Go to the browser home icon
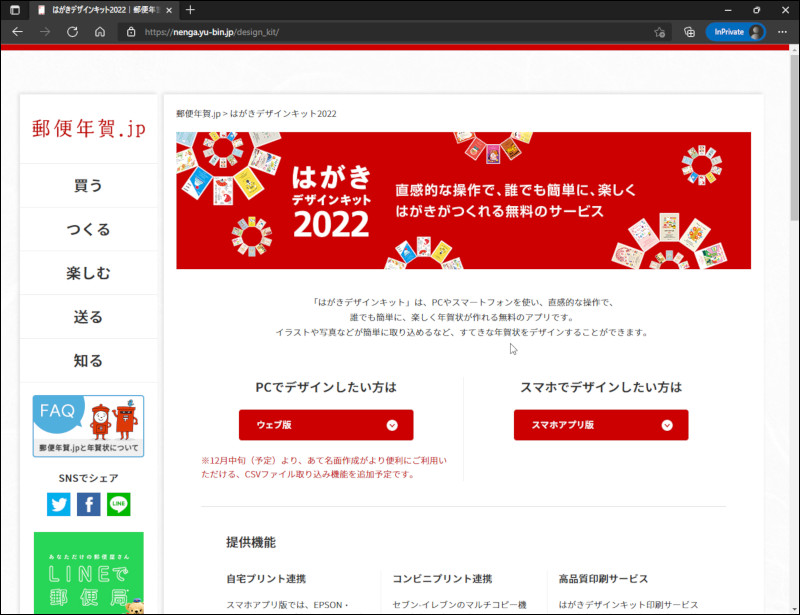 click(x=100, y=32)
